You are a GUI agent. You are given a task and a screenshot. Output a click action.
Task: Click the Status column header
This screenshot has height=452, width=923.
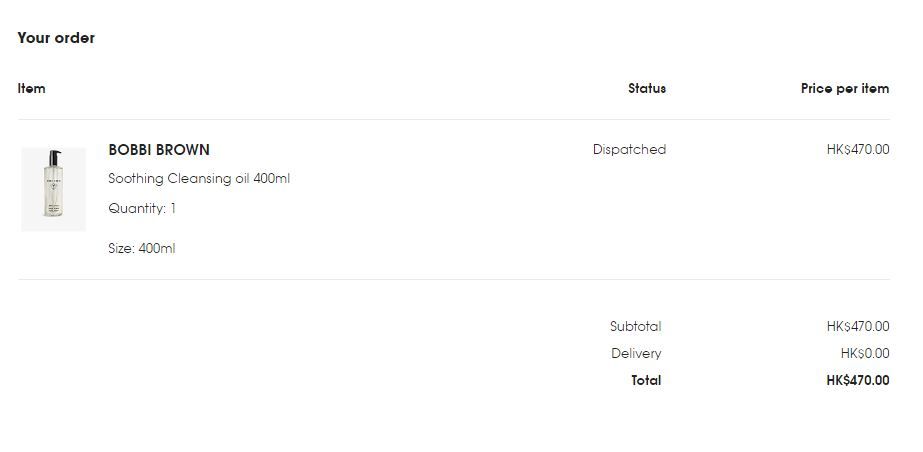(646, 89)
